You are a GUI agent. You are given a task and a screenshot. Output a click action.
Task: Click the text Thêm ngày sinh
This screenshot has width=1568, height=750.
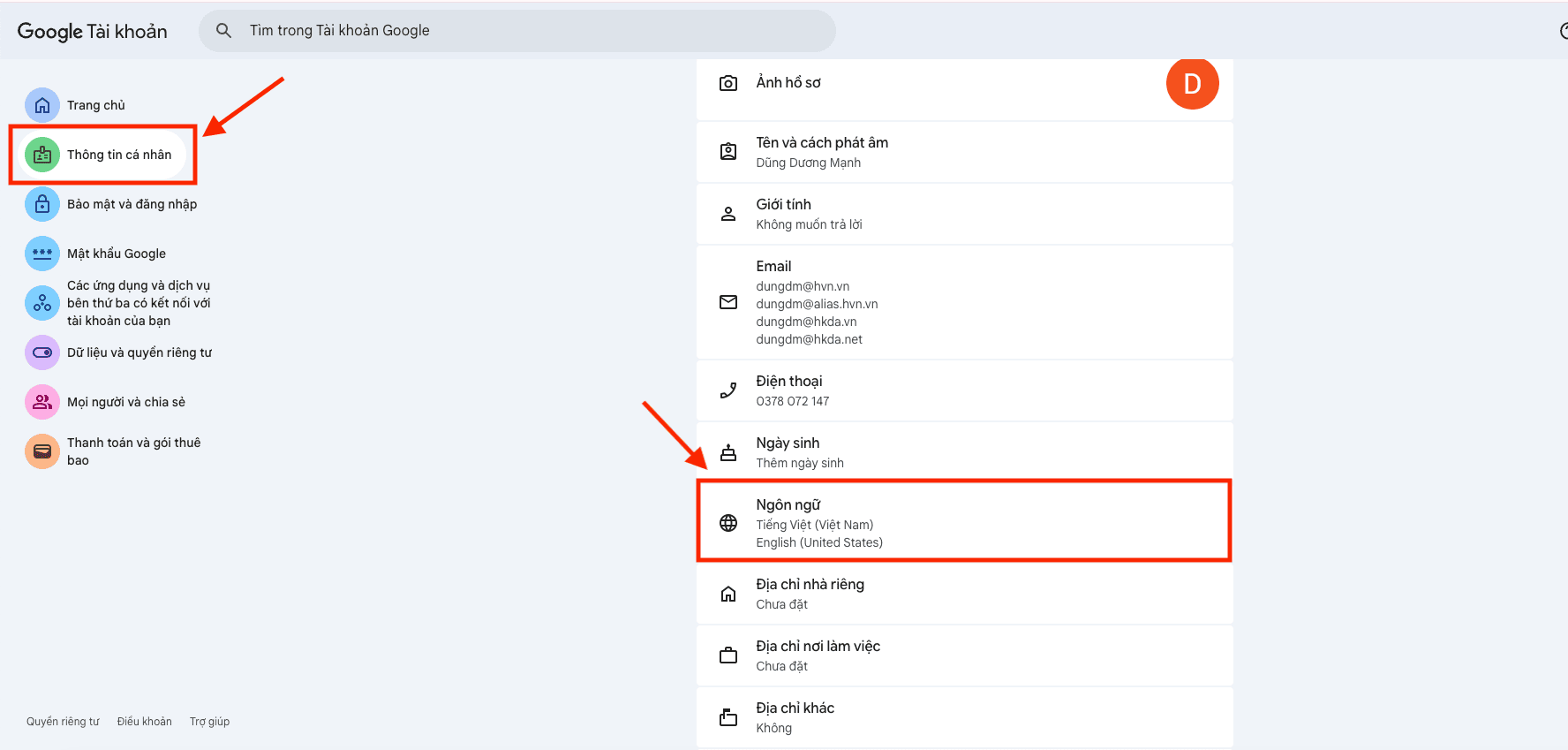(800, 463)
